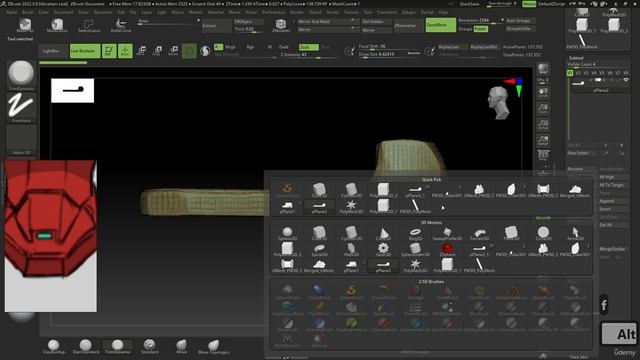The width and height of the screenshot is (640, 360).
Task: Pick the Helix3D primitive
Action: pyautogui.click(x=351, y=249)
